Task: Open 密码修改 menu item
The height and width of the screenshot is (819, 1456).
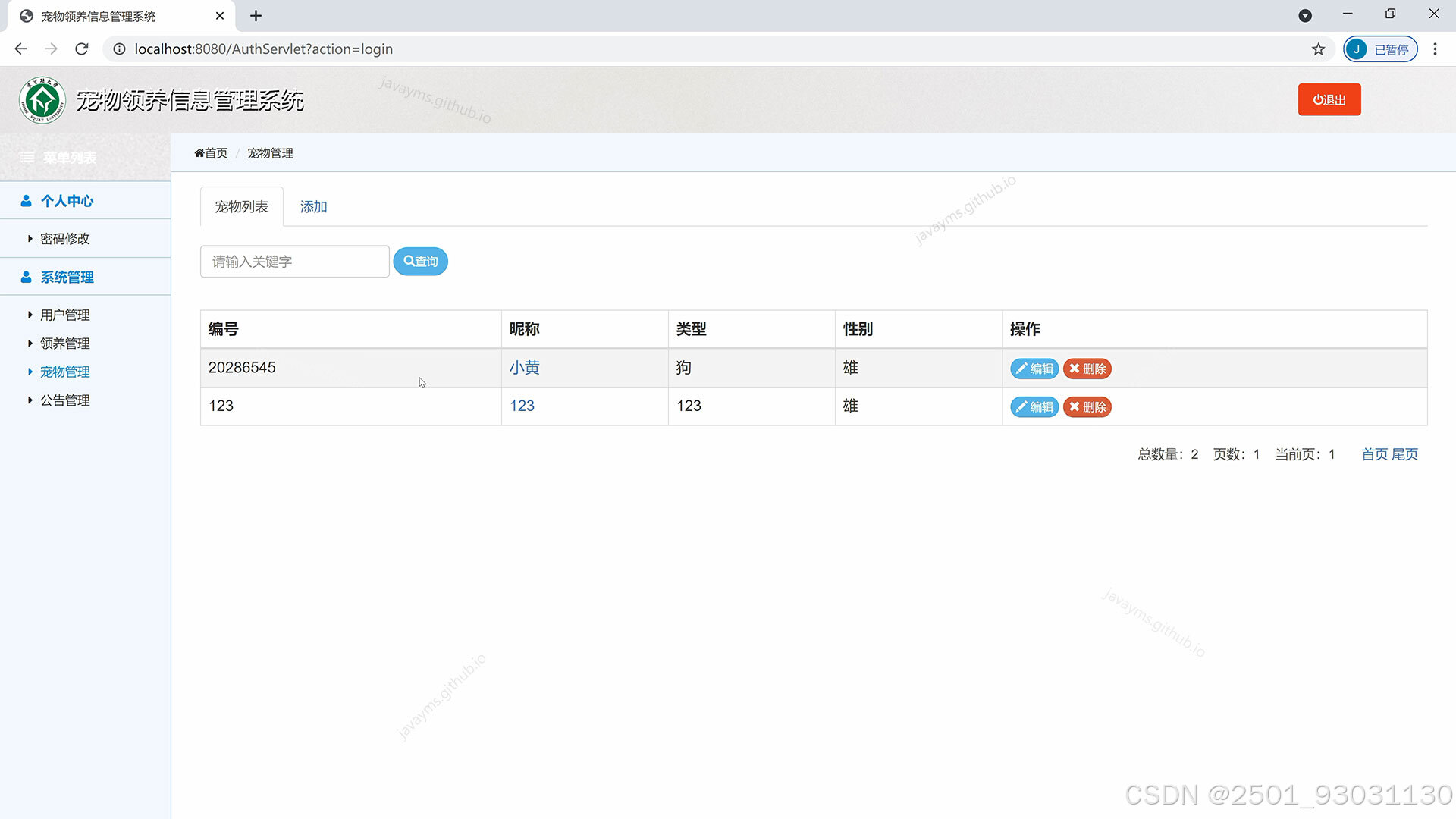Action: point(65,239)
